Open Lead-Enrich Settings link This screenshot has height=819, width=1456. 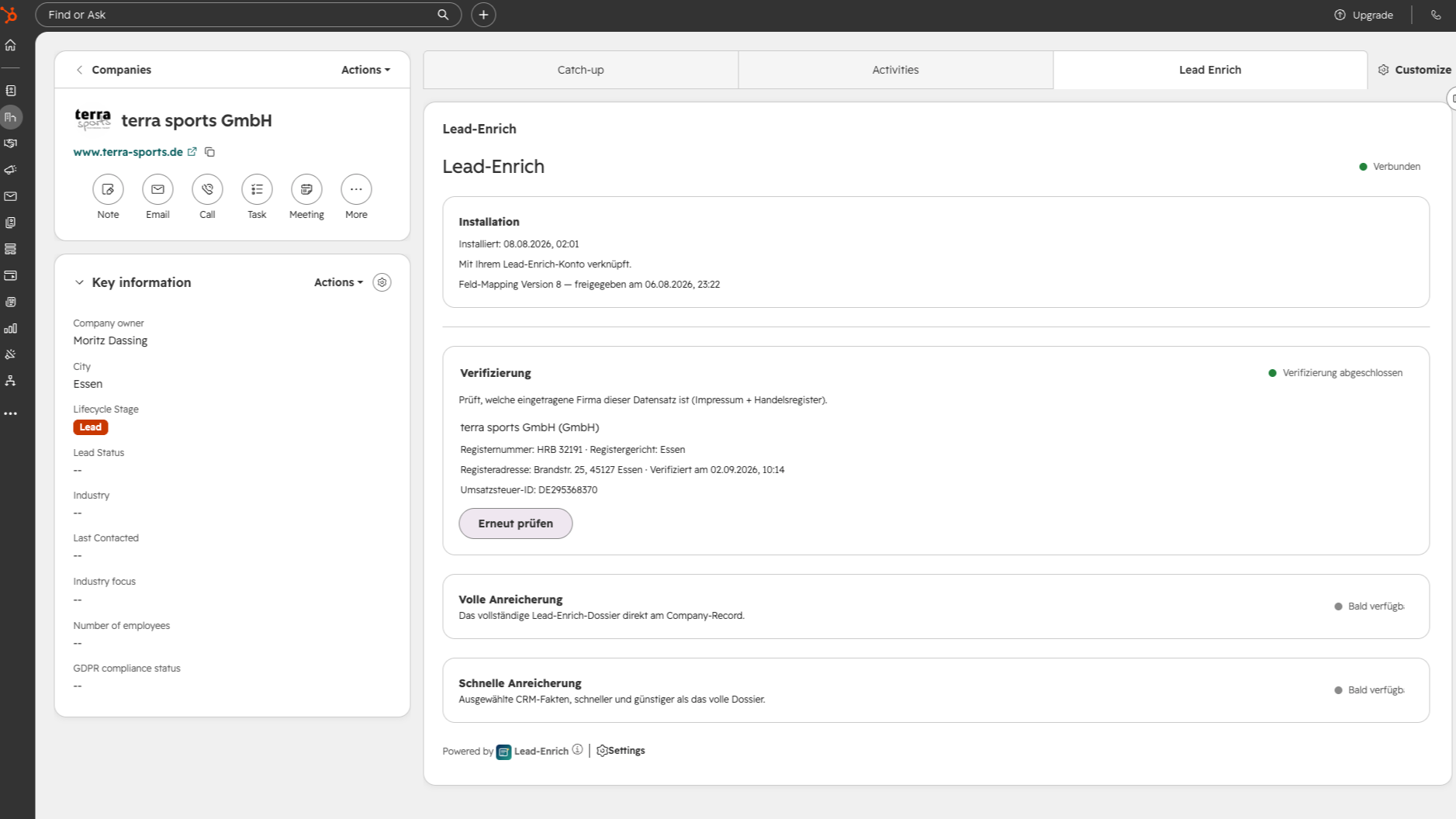pos(621,751)
